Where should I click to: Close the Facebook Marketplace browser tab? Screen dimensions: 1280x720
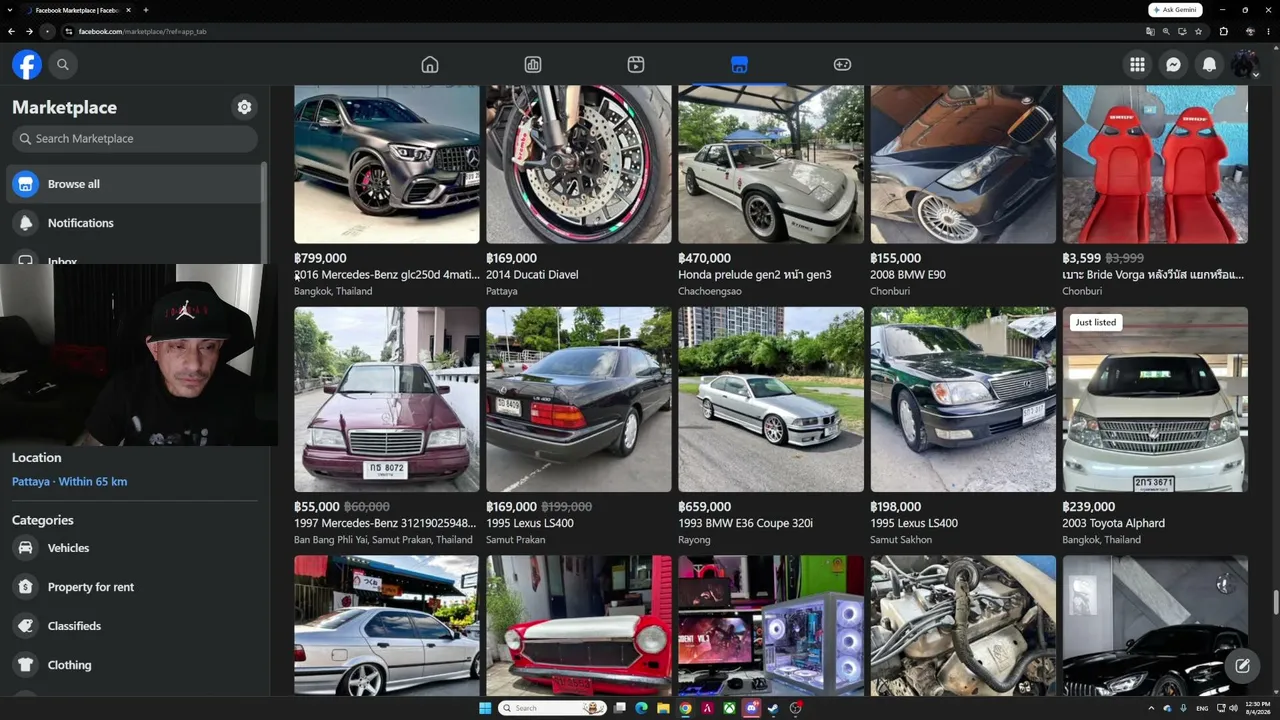(x=128, y=10)
